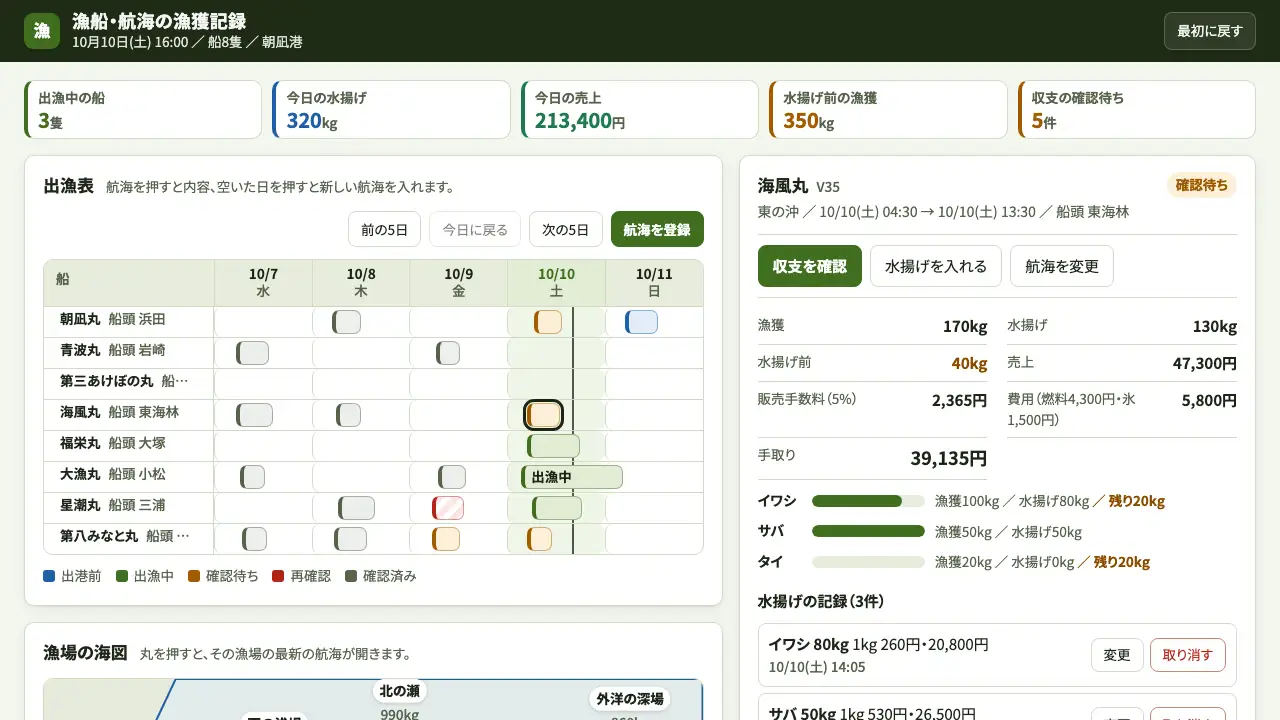Go to 前の5日 in the schedule
The width and height of the screenshot is (1280, 720).
point(384,229)
